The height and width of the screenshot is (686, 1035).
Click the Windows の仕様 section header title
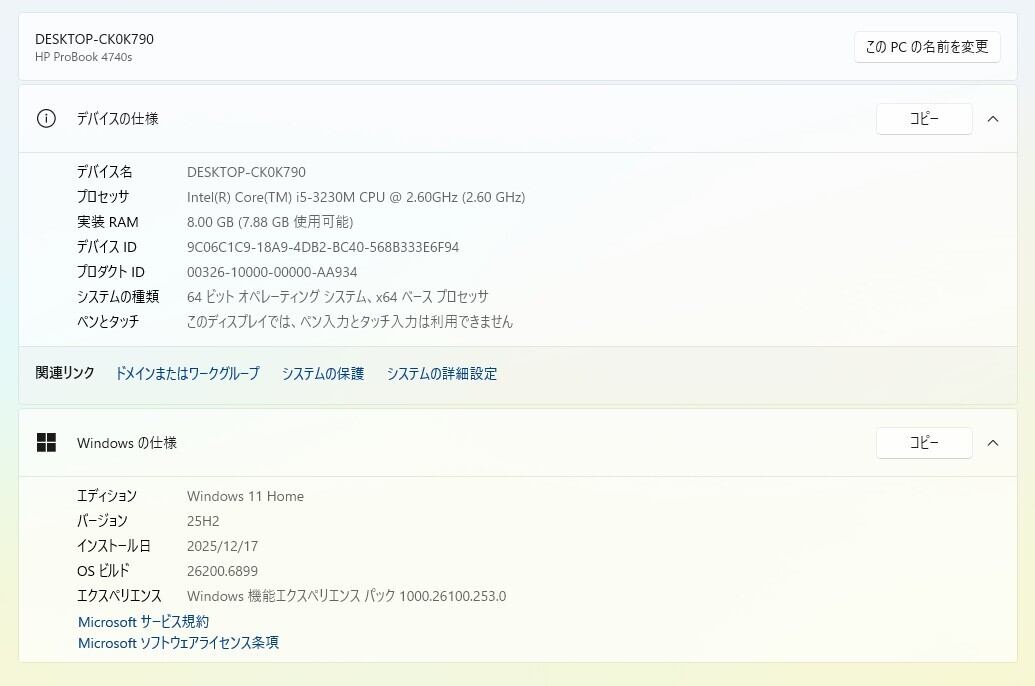(127, 443)
